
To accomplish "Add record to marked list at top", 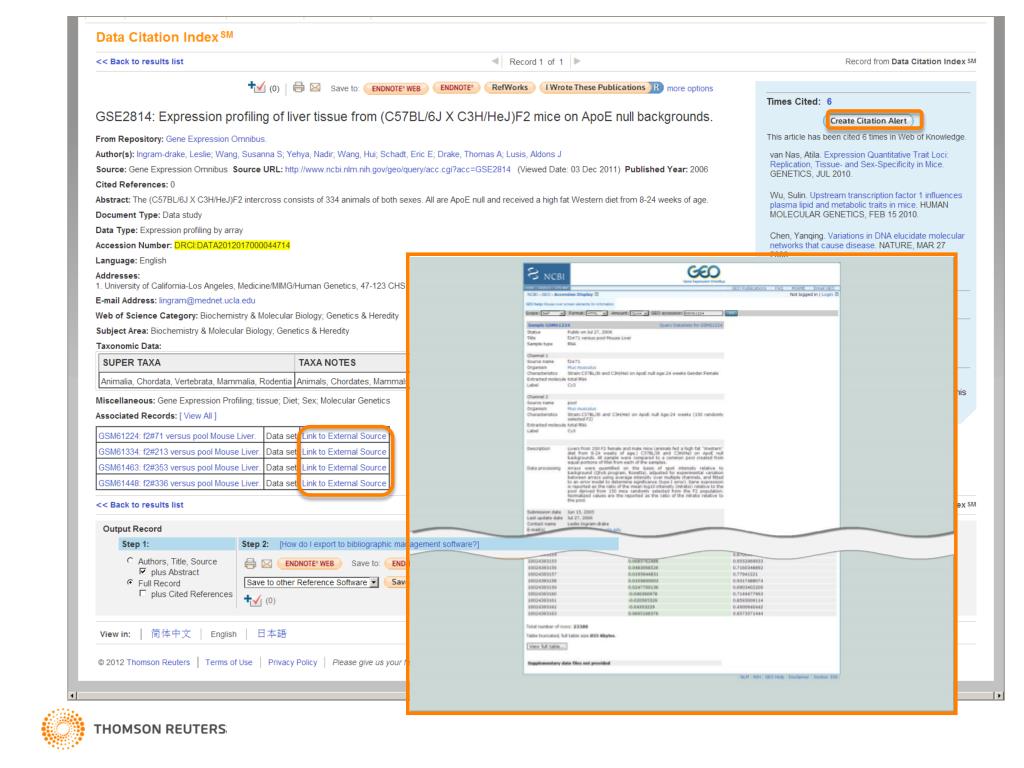I will click(256, 87).
